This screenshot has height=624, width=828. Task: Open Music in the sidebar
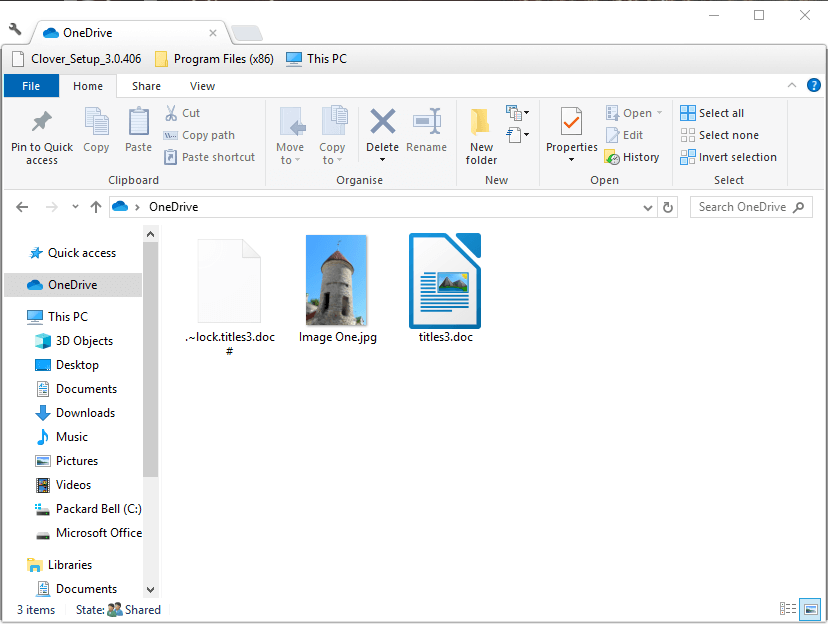tap(62, 437)
